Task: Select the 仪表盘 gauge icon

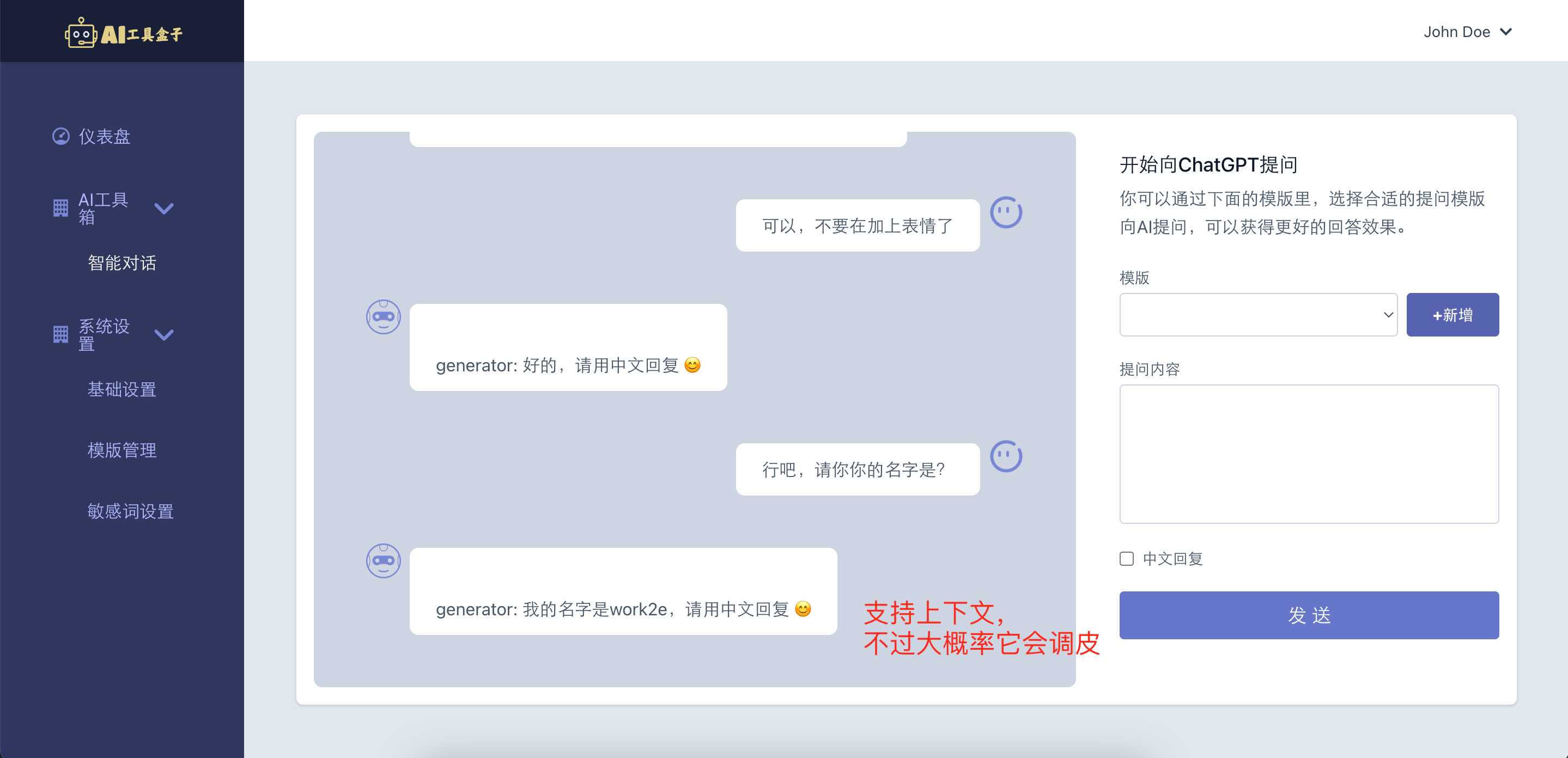Action: (x=60, y=136)
